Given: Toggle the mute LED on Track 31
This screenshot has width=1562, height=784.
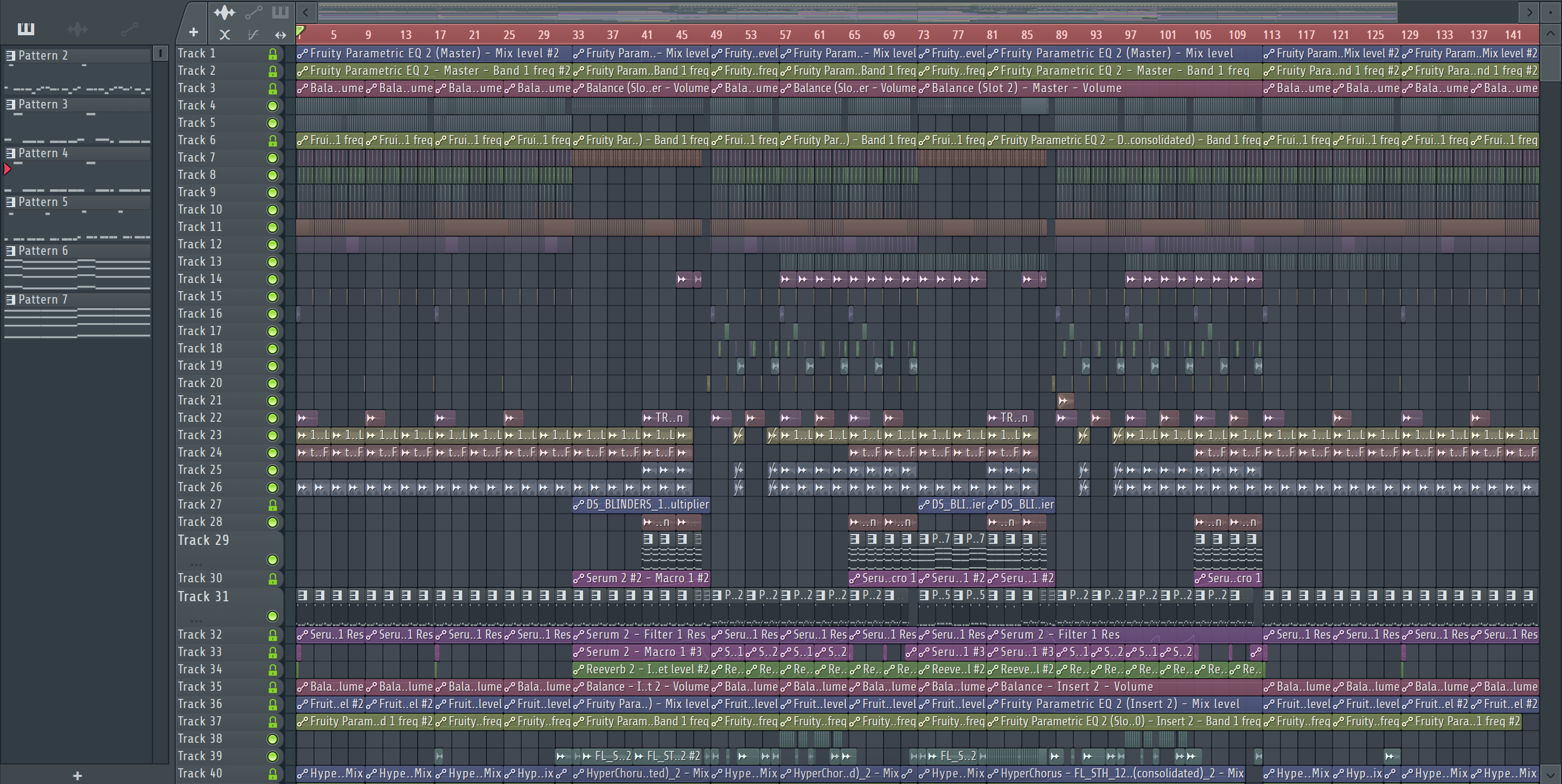Looking at the screenshot, I should 273,616.
